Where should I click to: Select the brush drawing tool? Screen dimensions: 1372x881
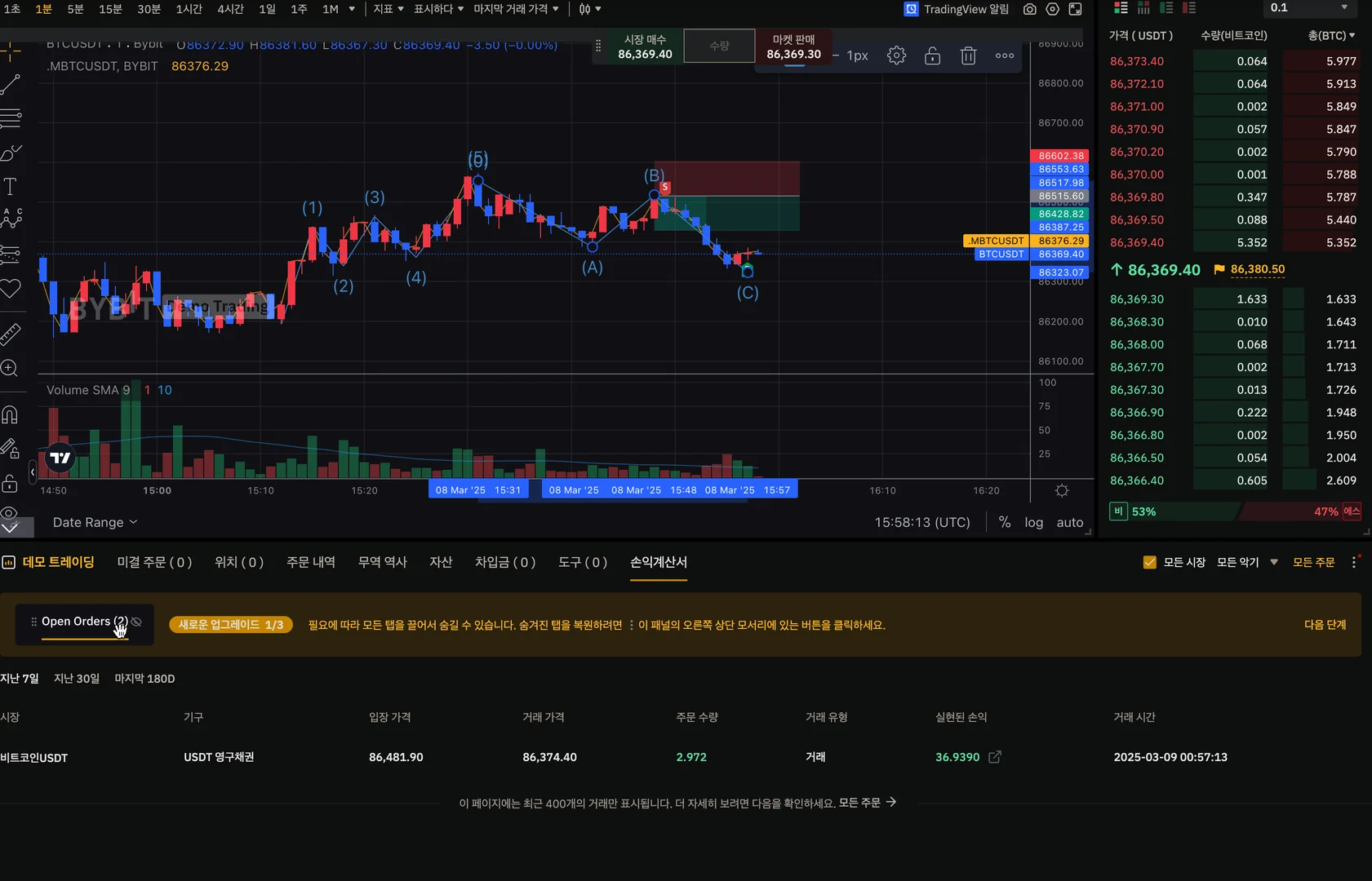pos(11,153)
